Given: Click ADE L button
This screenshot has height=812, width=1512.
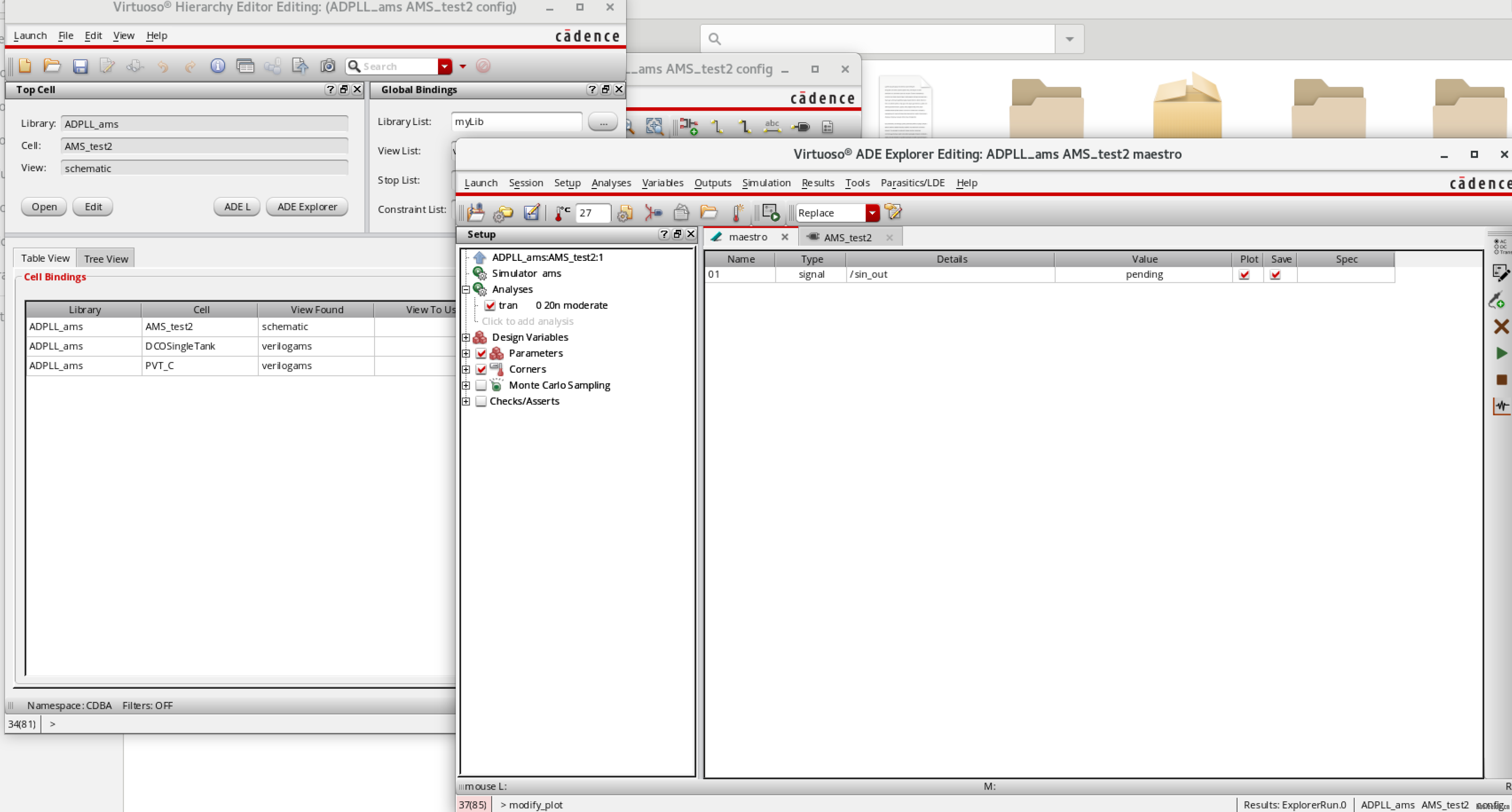Looking at the screenshot, I should tap(237, 207).
